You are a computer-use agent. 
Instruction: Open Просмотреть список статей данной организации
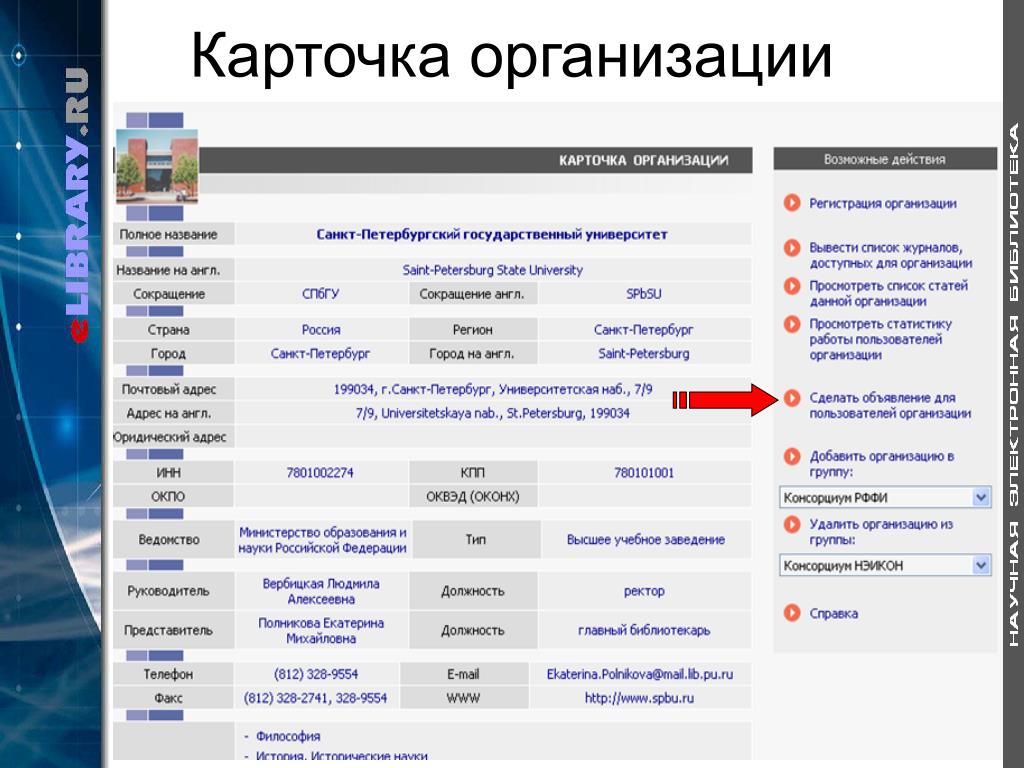pos(888,293)
